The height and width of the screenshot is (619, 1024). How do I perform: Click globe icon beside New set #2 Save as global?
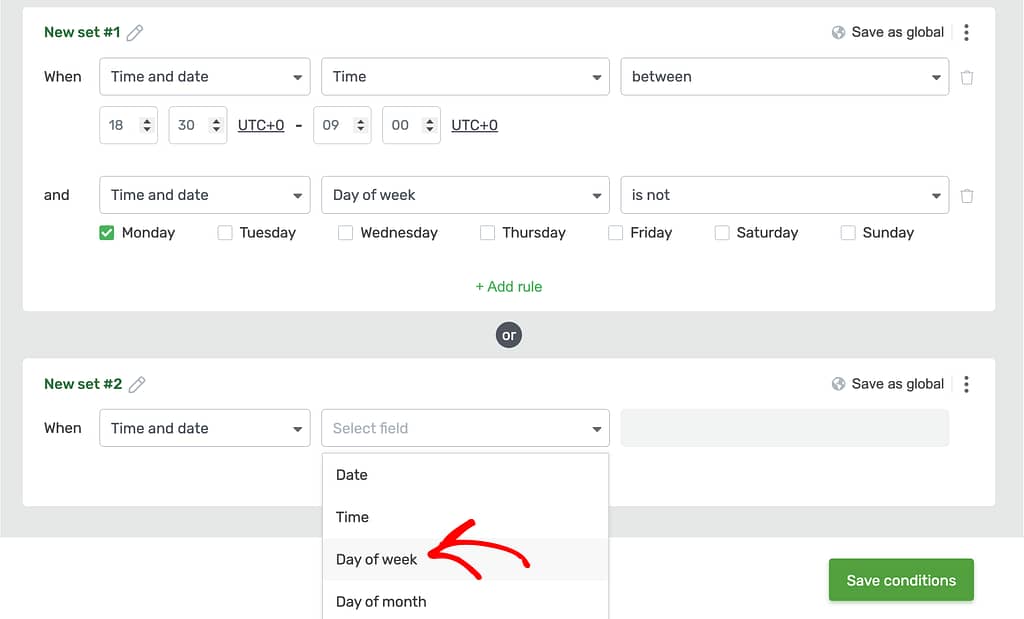pos(839,384)
